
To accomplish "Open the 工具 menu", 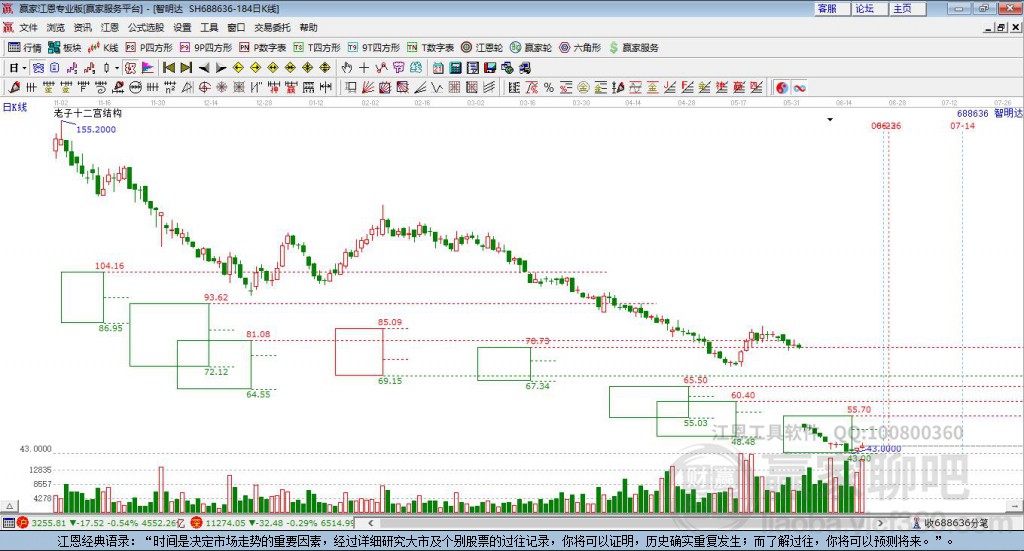I will (x=209, y=27).
